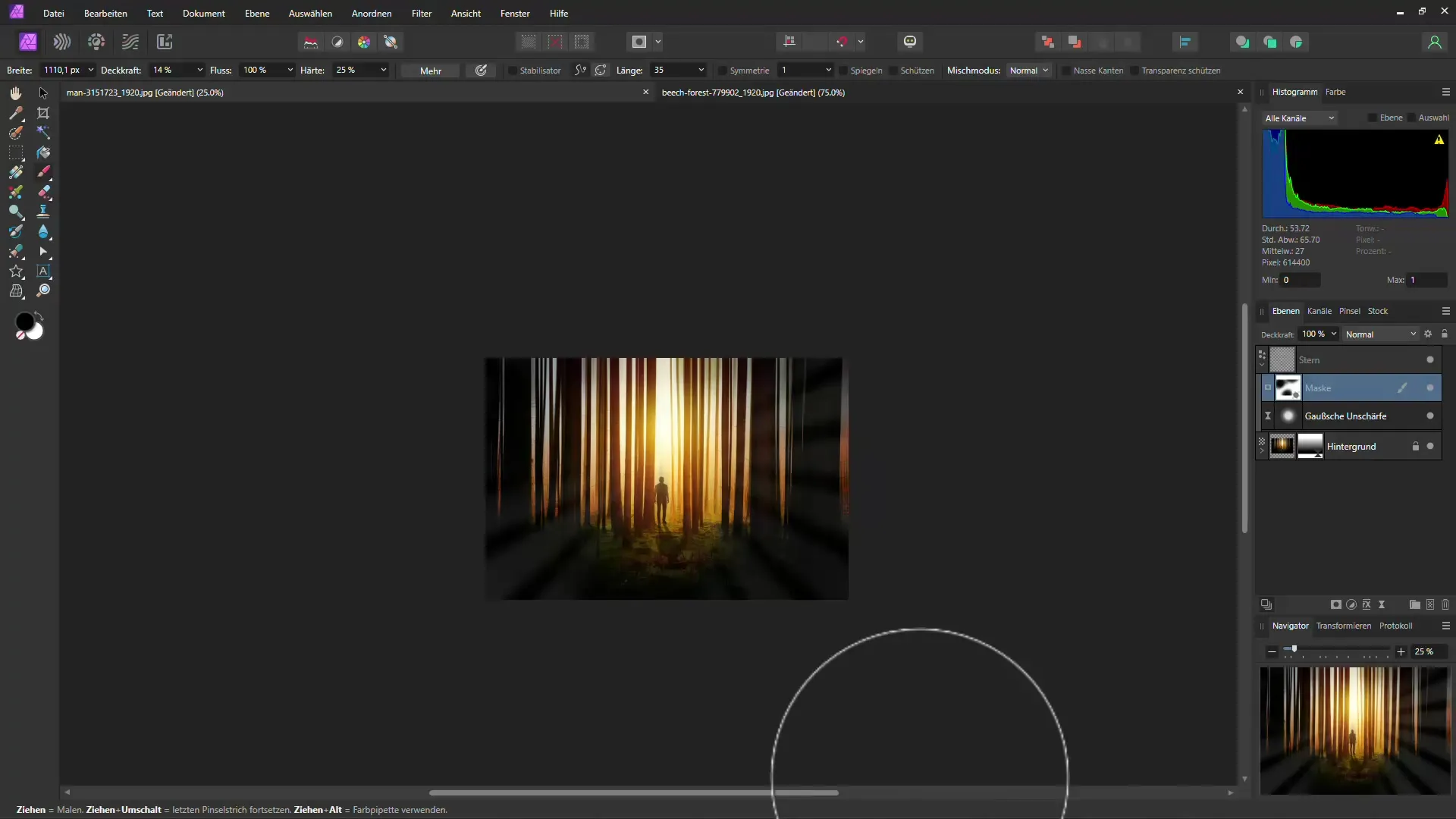This screenshot has height=819, width=1456.
Task: Switch to the Kanäle tab
Action: tap(1319, 311)
